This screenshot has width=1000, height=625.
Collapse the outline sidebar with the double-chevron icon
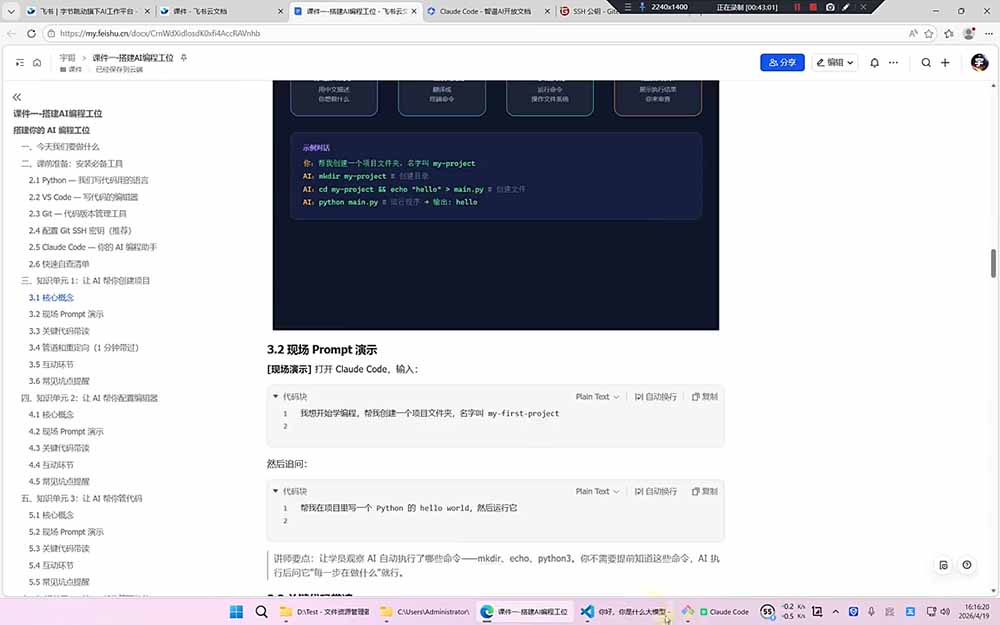tap(17, 97)
